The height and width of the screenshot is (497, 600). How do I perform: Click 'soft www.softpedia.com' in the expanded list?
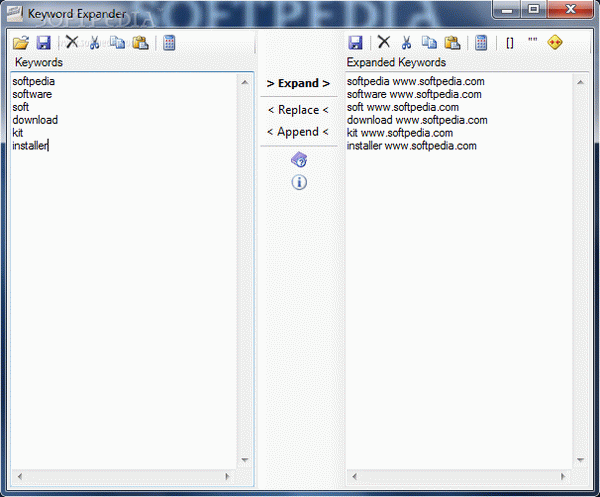tap(403, 107)
